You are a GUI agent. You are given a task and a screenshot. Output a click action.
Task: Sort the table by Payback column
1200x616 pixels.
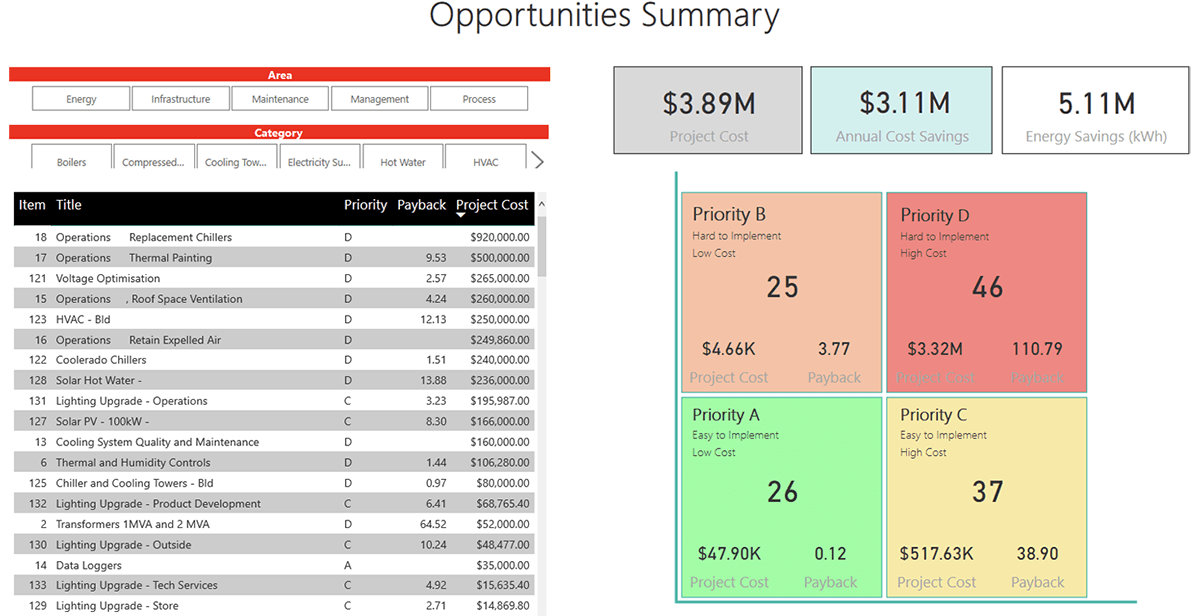(x=421, y=205)
